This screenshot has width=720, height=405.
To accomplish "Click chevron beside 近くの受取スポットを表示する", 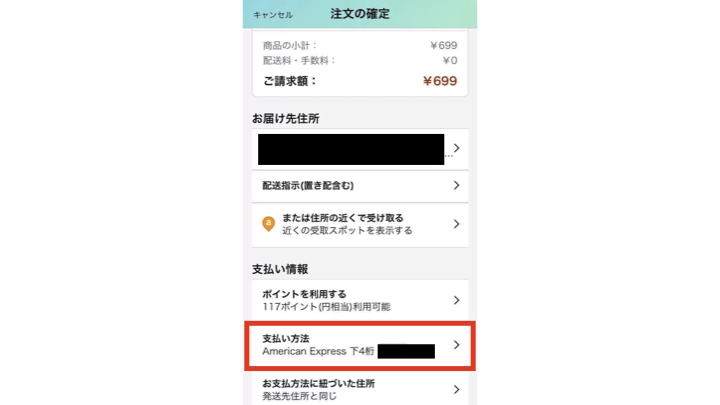I will [x=456, y=224].
